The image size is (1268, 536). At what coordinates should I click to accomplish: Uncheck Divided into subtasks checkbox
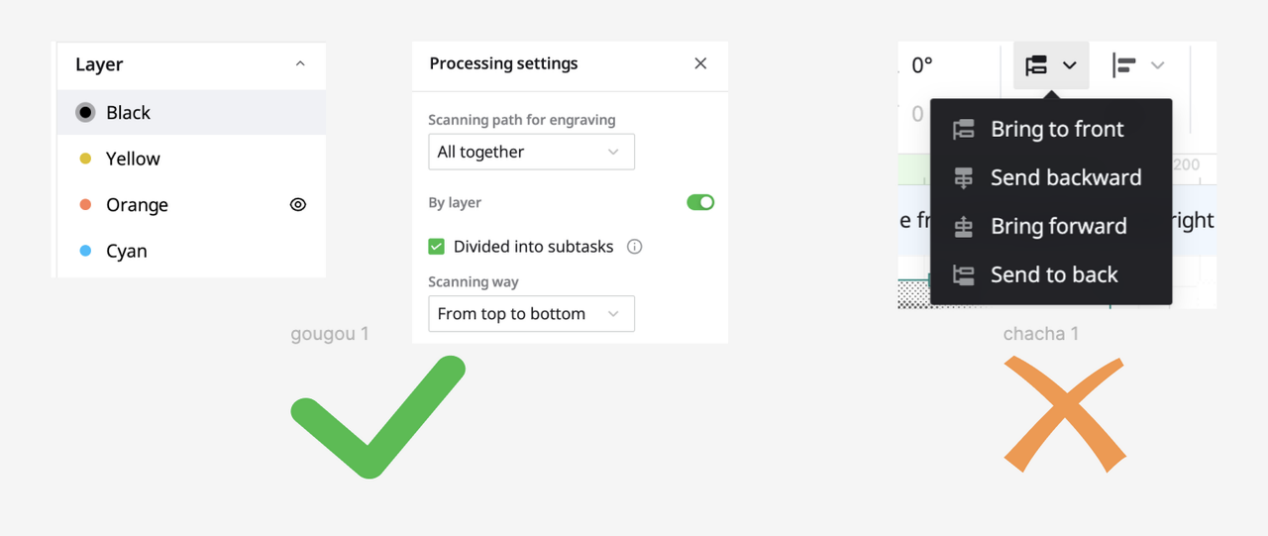coord(437,247)
